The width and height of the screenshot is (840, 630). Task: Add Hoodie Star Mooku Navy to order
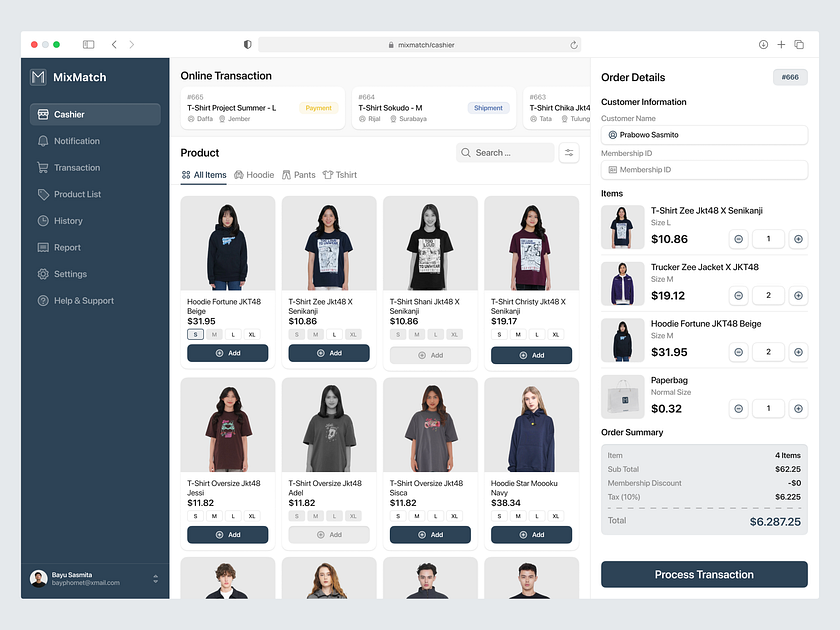click(x=531, y=535)
